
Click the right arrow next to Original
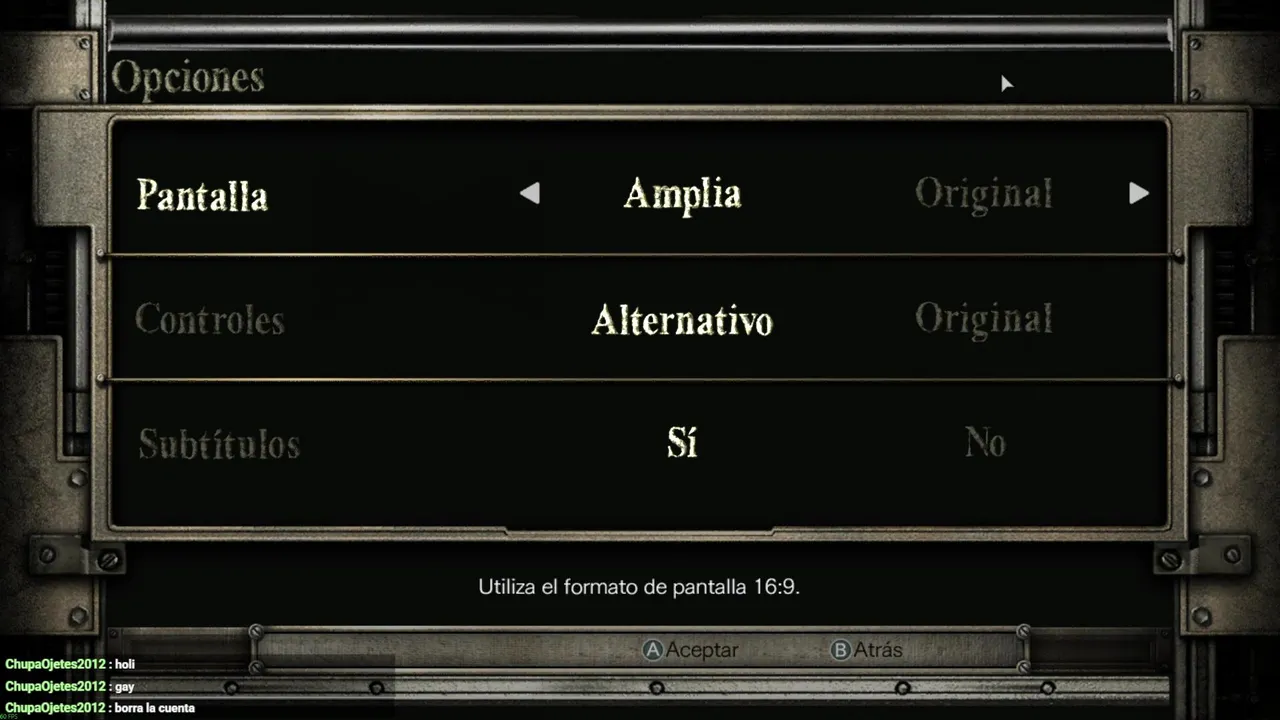click(x=1139, y=193)
